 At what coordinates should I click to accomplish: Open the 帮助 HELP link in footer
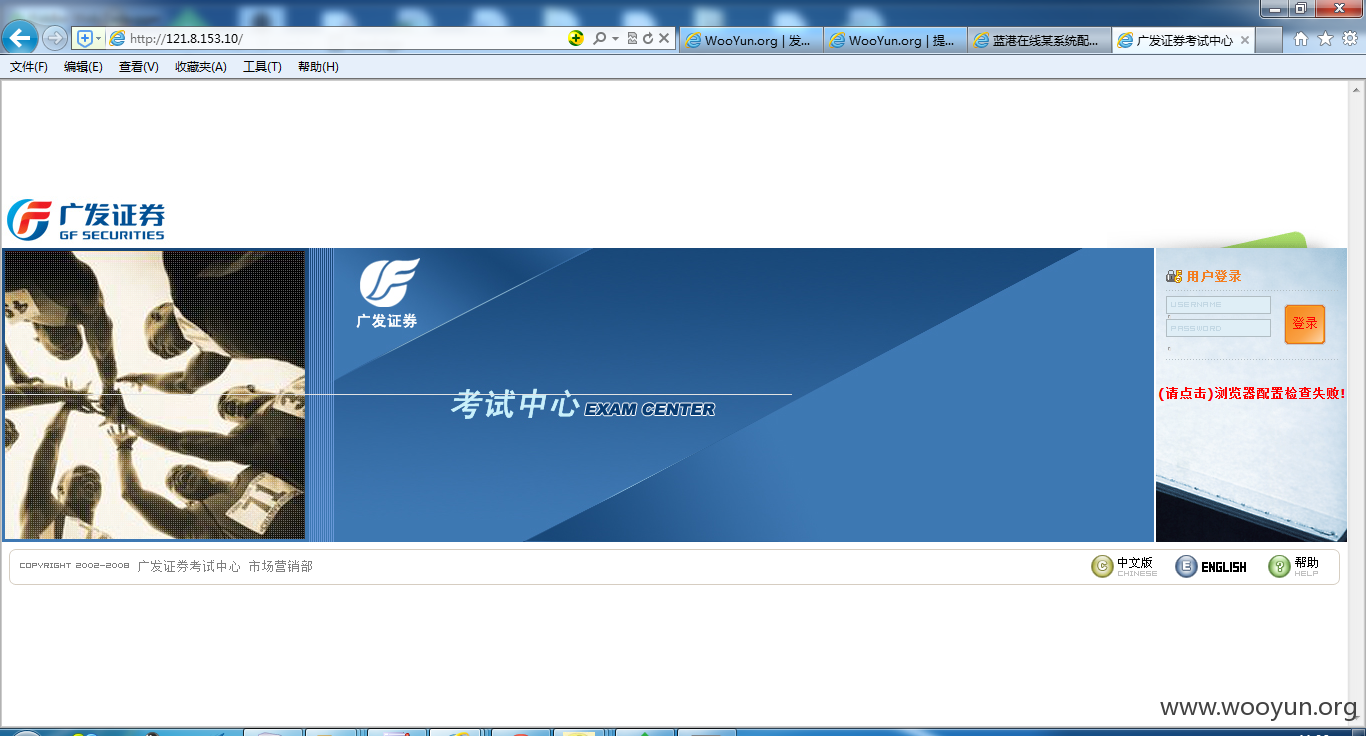pos(1306,566)
